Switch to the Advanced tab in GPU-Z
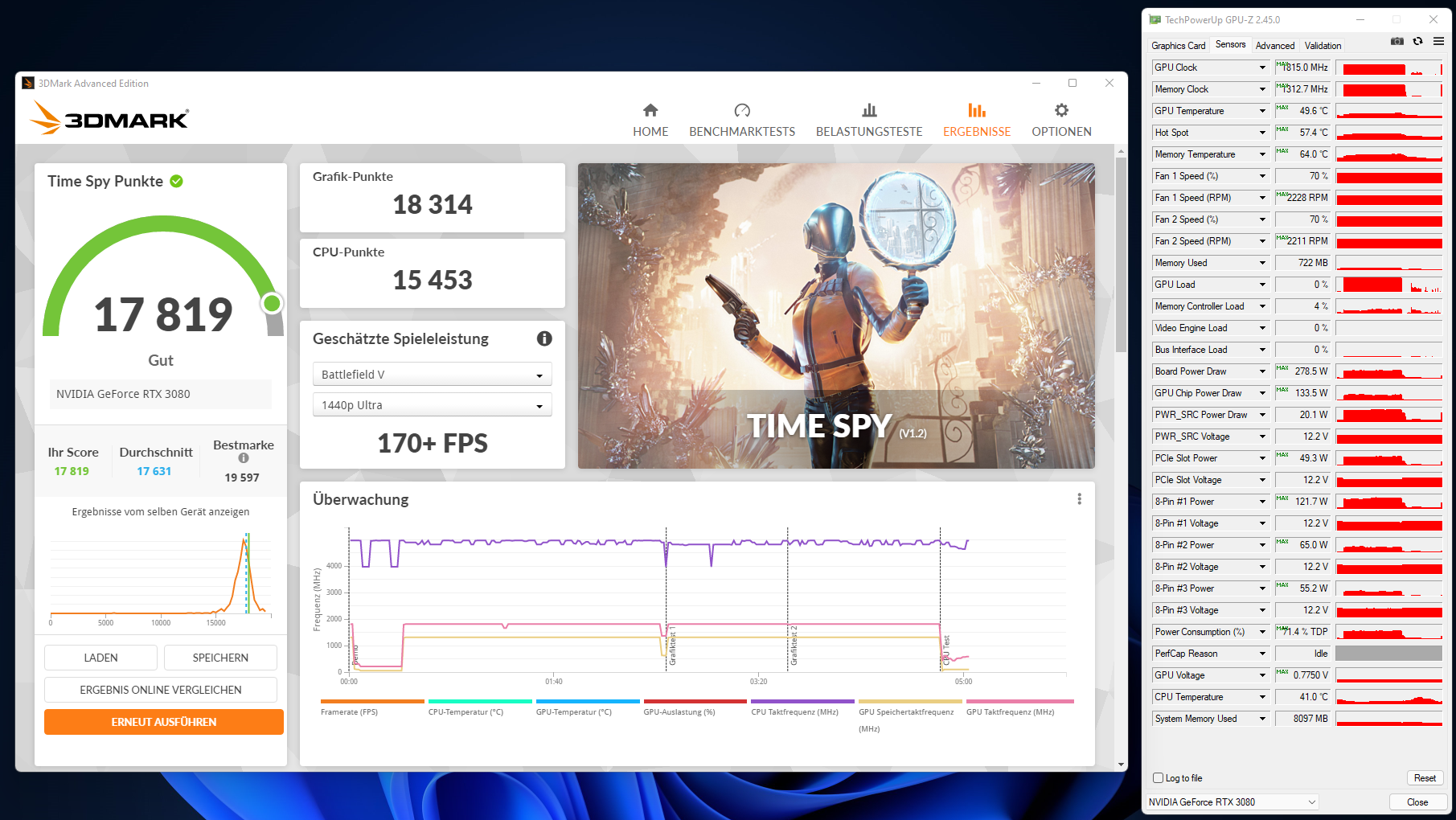 click(x=1275, y=46)
